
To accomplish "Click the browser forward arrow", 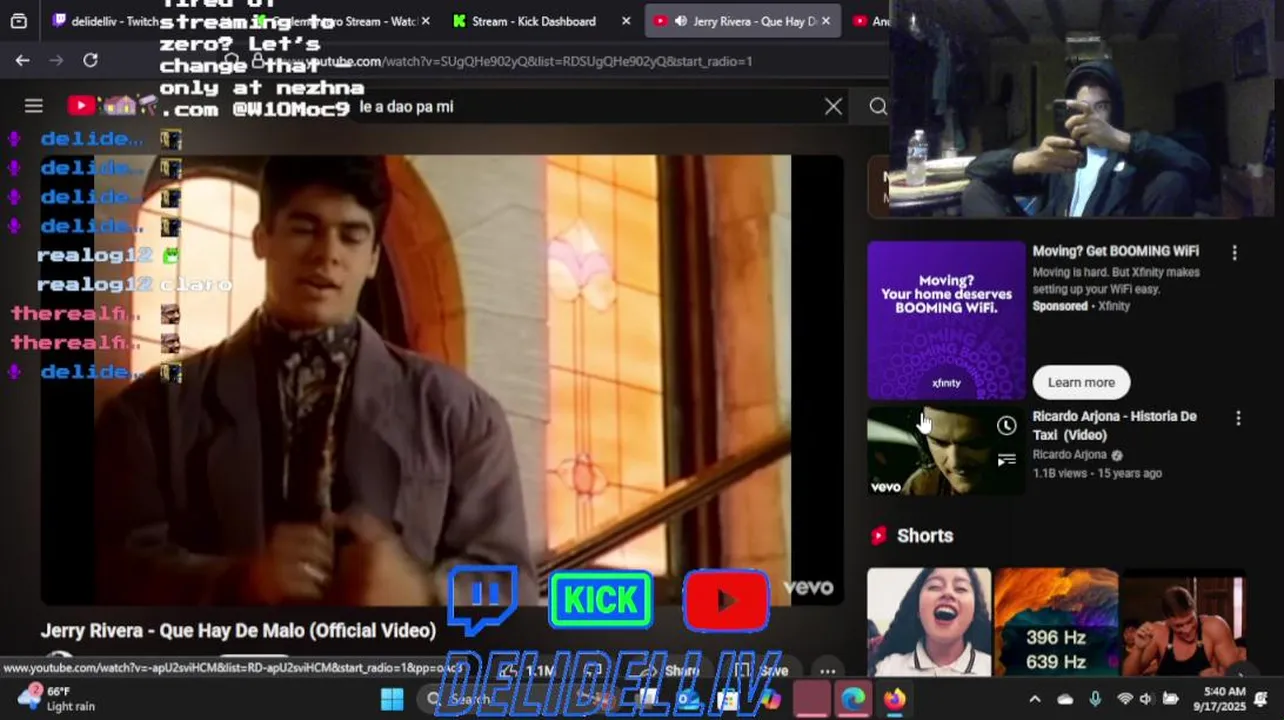I will [x=56, y=61].
